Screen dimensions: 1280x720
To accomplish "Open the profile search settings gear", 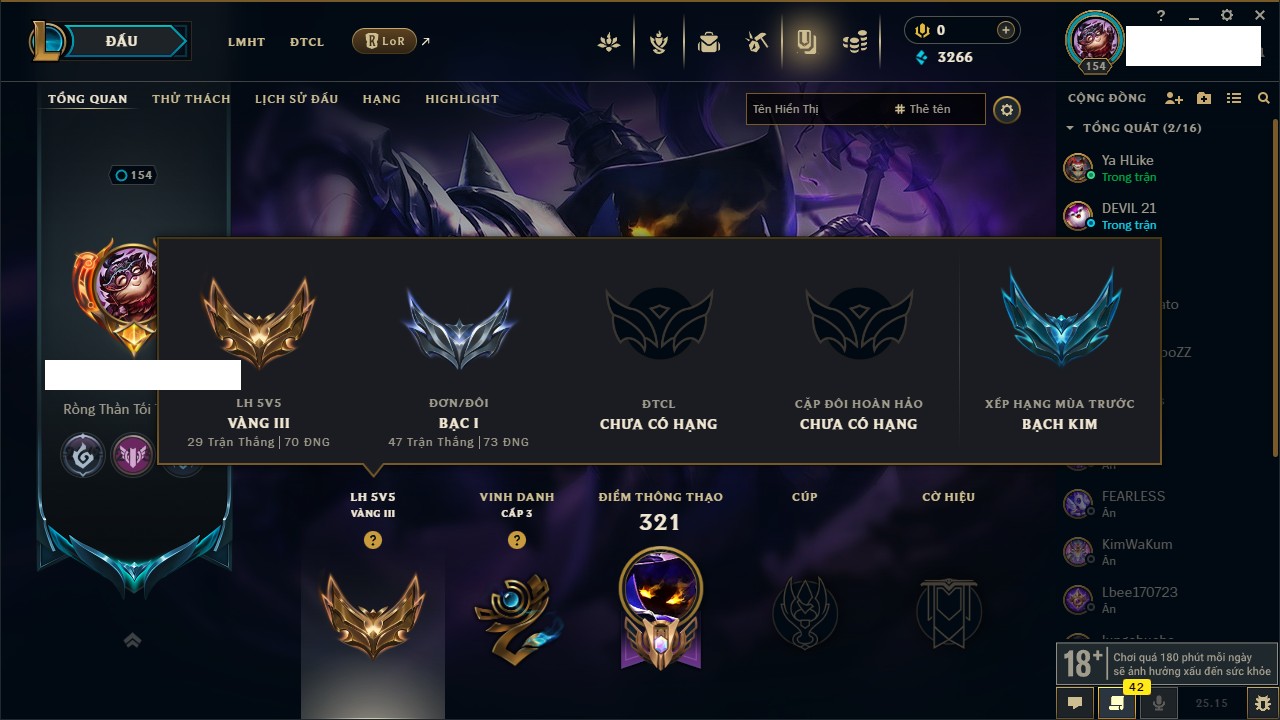I will [1007, 109].
